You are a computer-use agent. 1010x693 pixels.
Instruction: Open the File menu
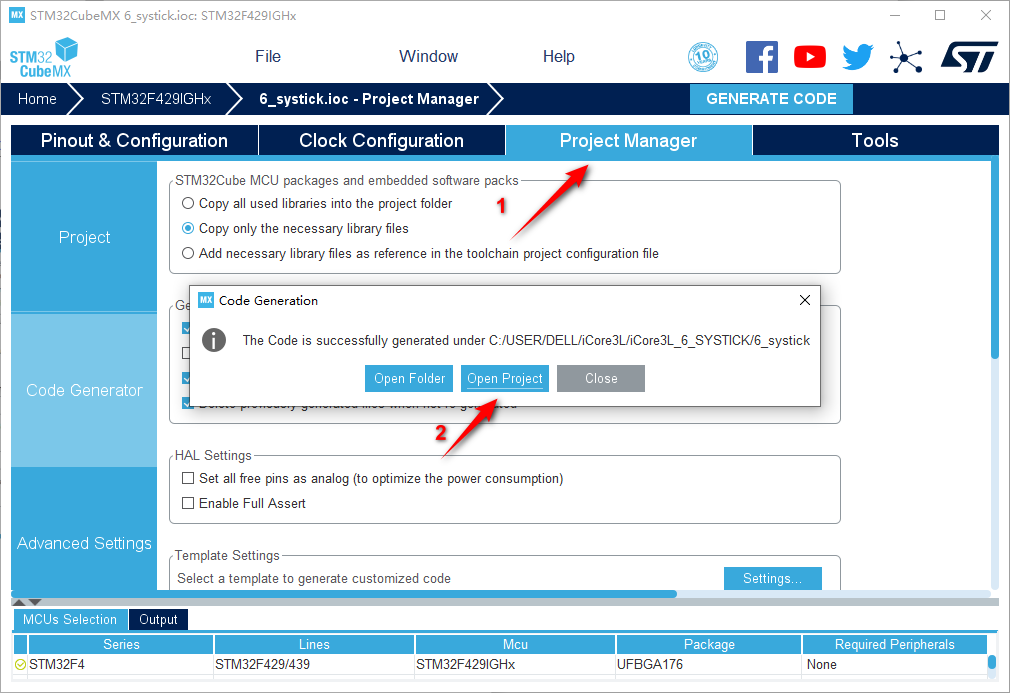point(268,56)
